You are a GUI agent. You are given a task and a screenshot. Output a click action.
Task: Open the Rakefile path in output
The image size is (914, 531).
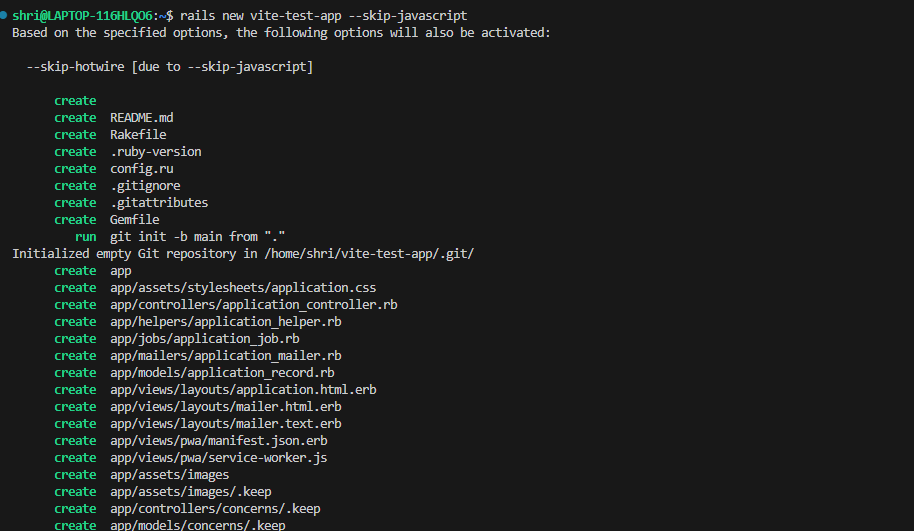point(138,135)
